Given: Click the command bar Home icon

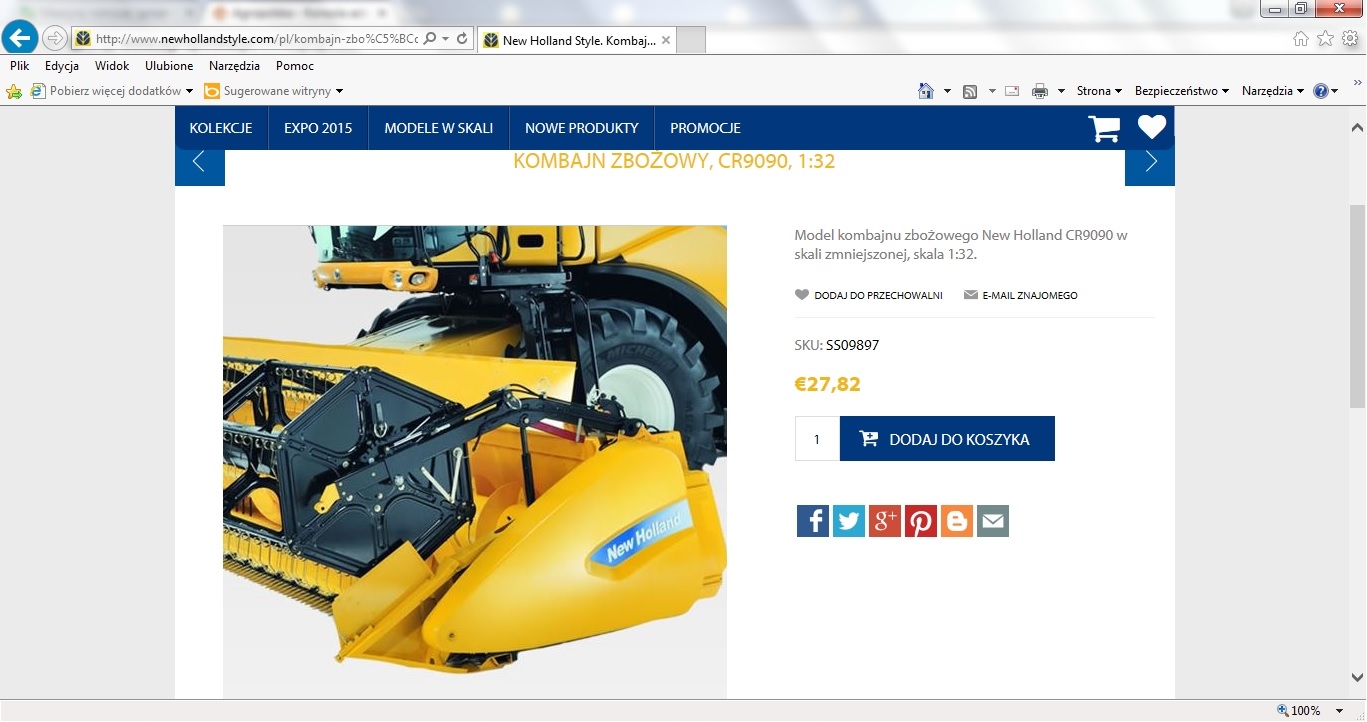Looking at the screenshot, I should pos(926,91).
